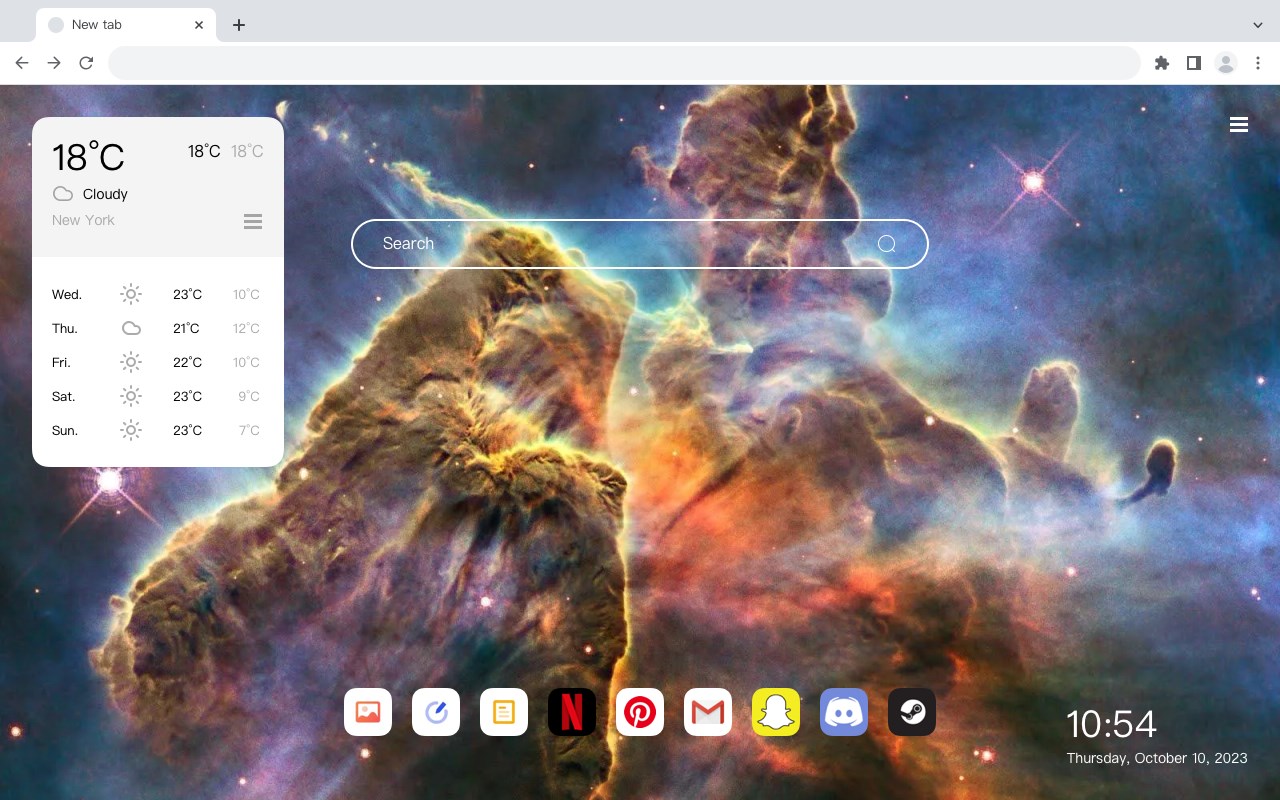Select the New tab tab
Image resolution: width=1280 pixels, height=800 pixels.
(x=126, y=25)
